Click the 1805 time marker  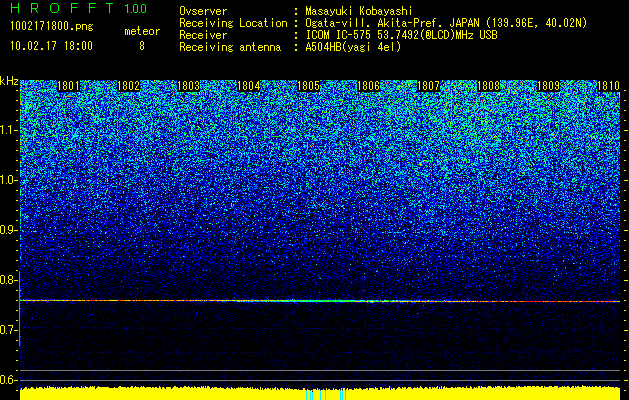pyautogui.click(x=308, y=86)
